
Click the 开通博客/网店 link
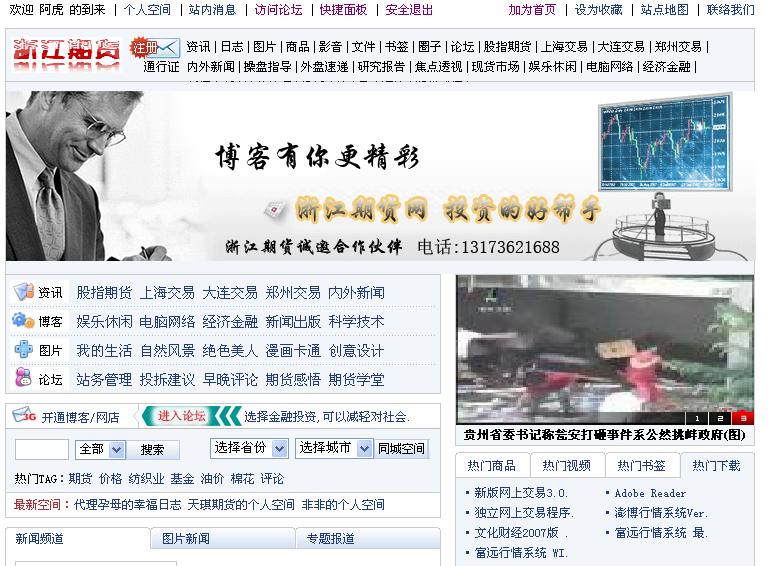click(80, 417)
